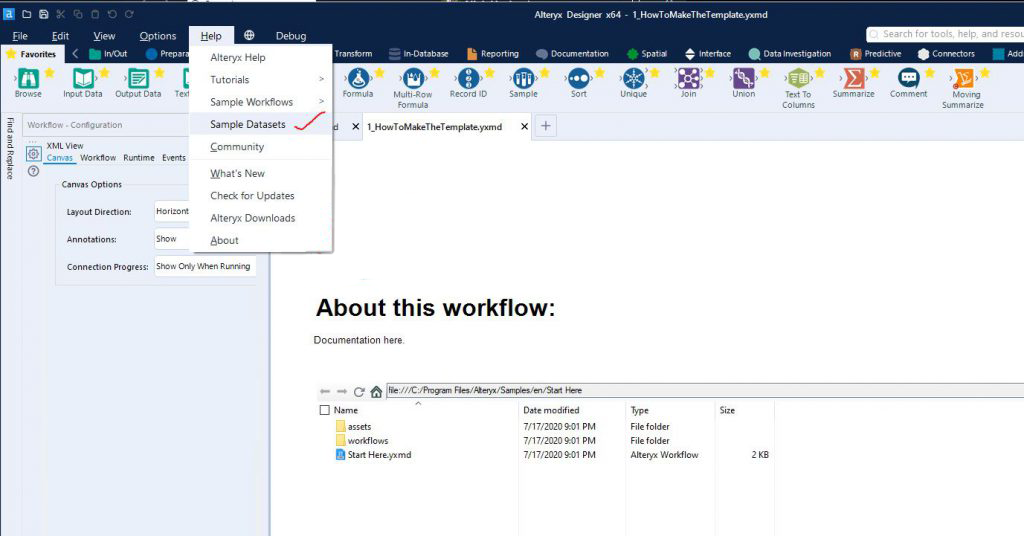This screenshot has width=1024, height=536.
Task: Select the Moving Summarize tool icon
Action: click(963, 78)
